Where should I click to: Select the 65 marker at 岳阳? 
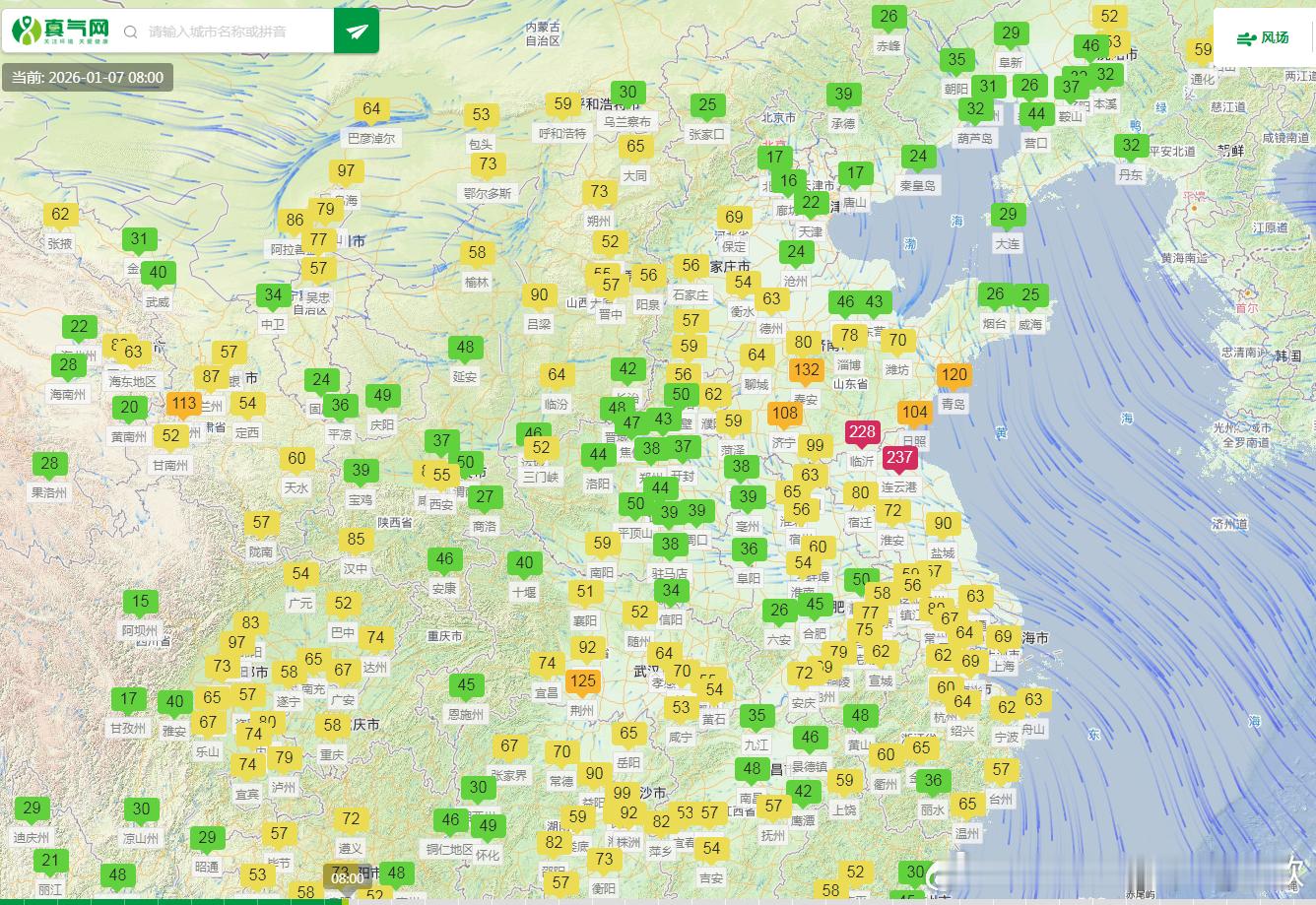tap(628, 734)
